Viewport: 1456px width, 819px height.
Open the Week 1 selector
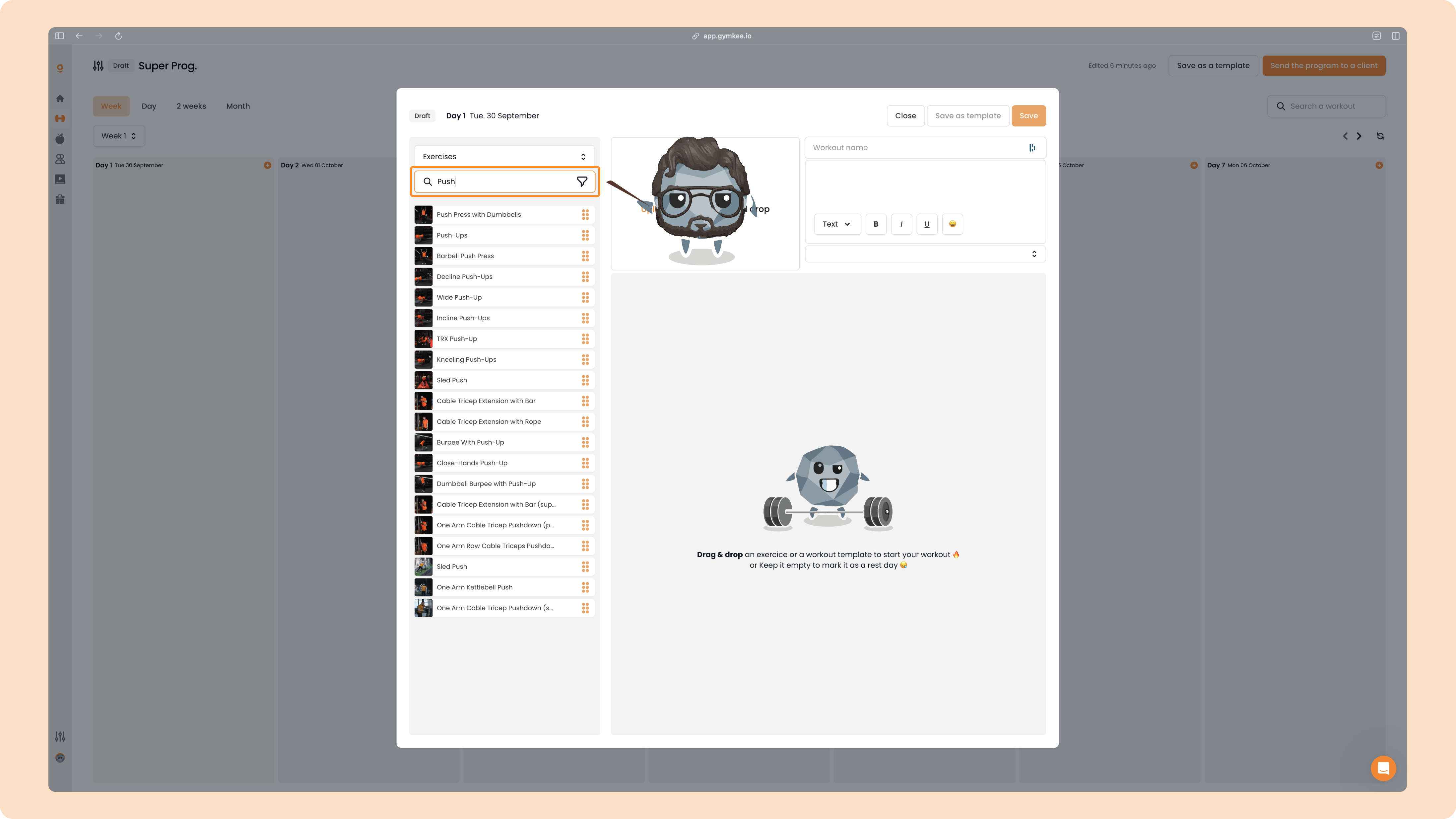119,136
